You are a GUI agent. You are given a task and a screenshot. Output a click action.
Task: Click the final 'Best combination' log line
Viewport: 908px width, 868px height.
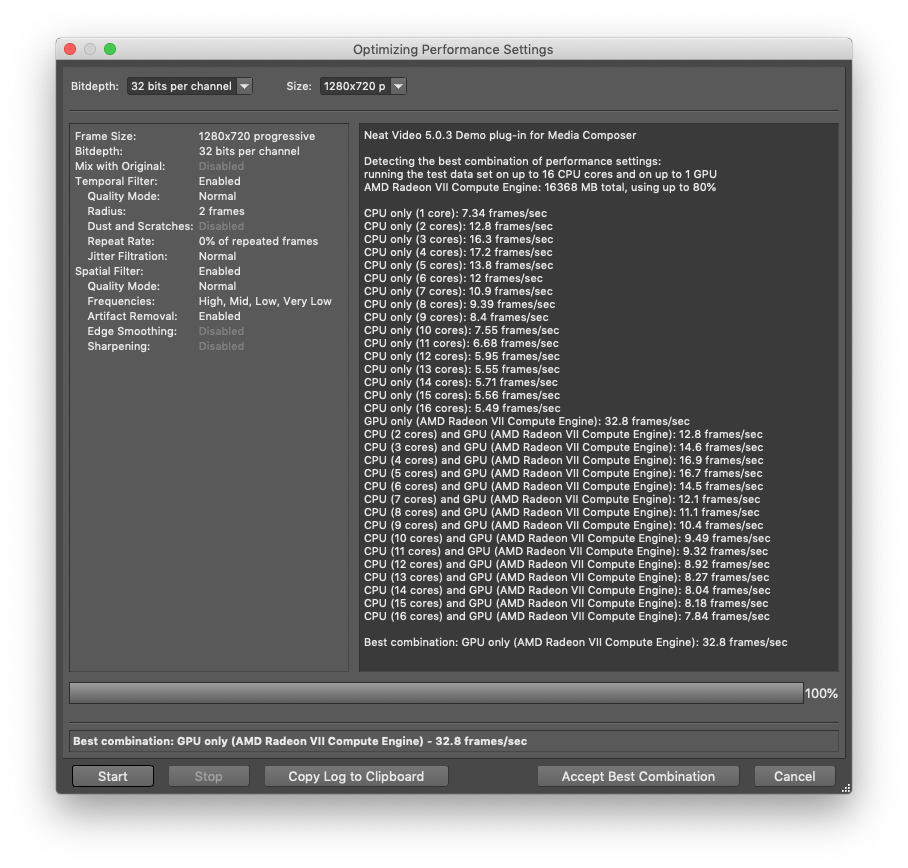[576, 643]
